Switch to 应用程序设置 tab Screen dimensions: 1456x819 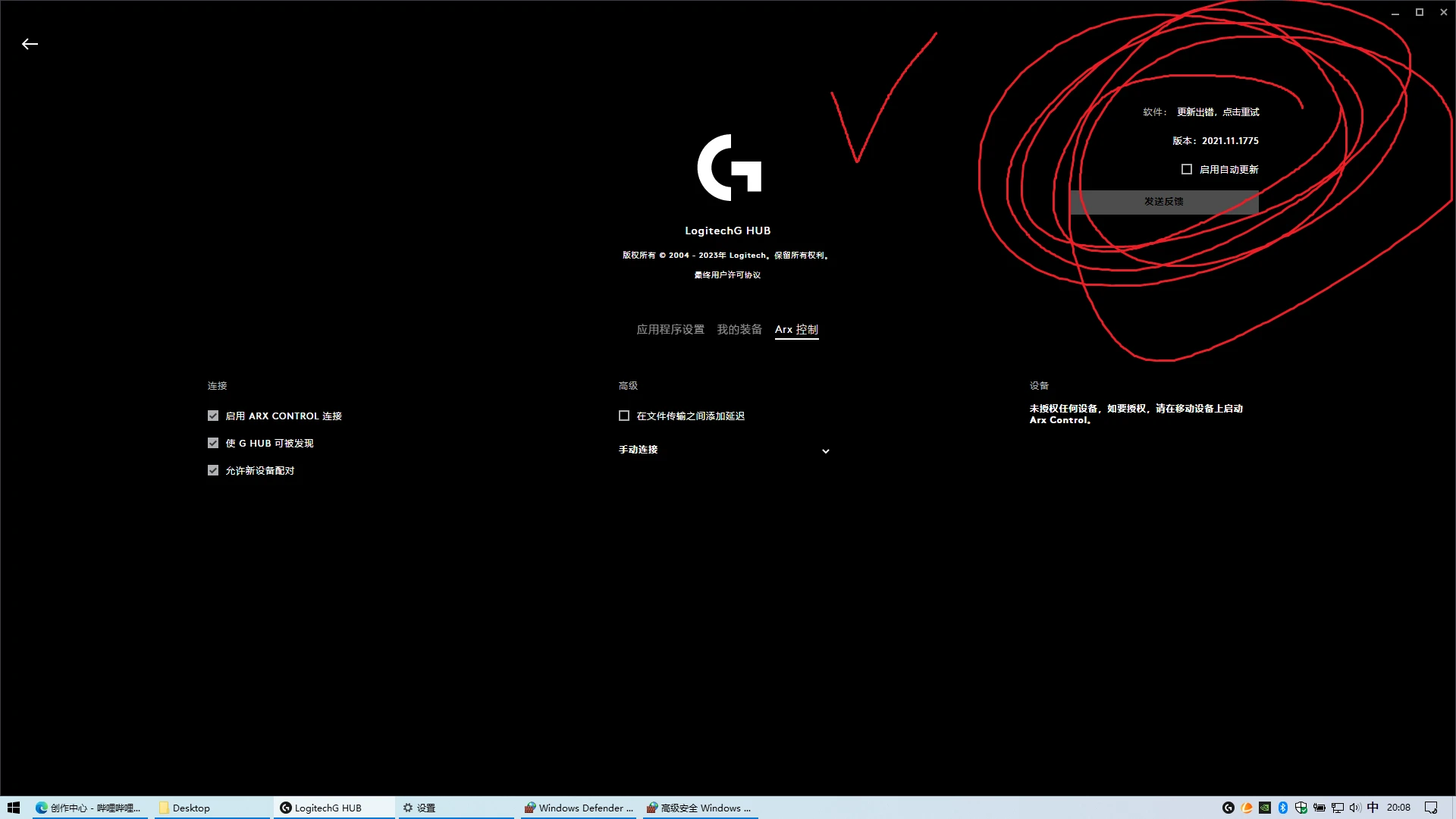[670, 329]
